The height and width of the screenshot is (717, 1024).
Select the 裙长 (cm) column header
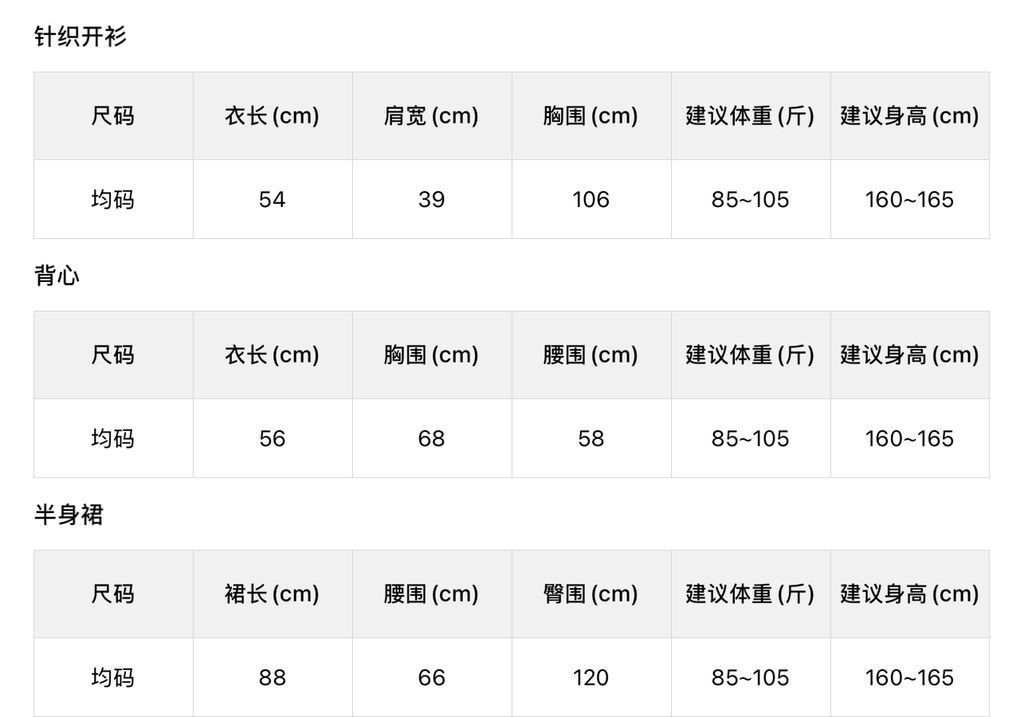click(x=272, y=594)
